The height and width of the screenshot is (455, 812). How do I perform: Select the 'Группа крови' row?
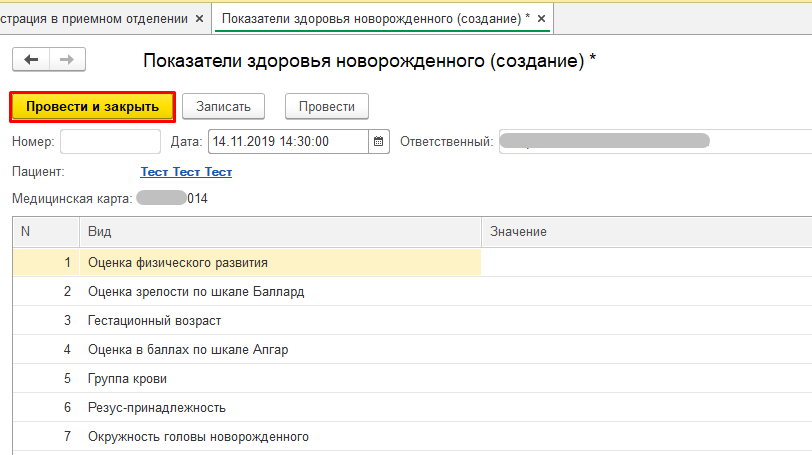pyautogui.click(x=127, y=379)
